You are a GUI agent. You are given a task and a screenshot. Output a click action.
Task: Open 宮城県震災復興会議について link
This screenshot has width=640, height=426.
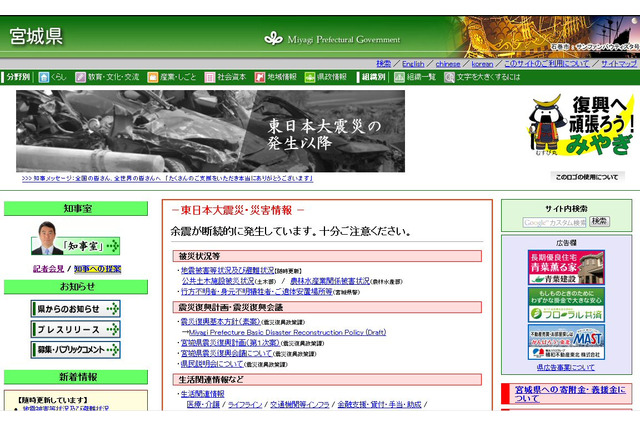[227, 353]
